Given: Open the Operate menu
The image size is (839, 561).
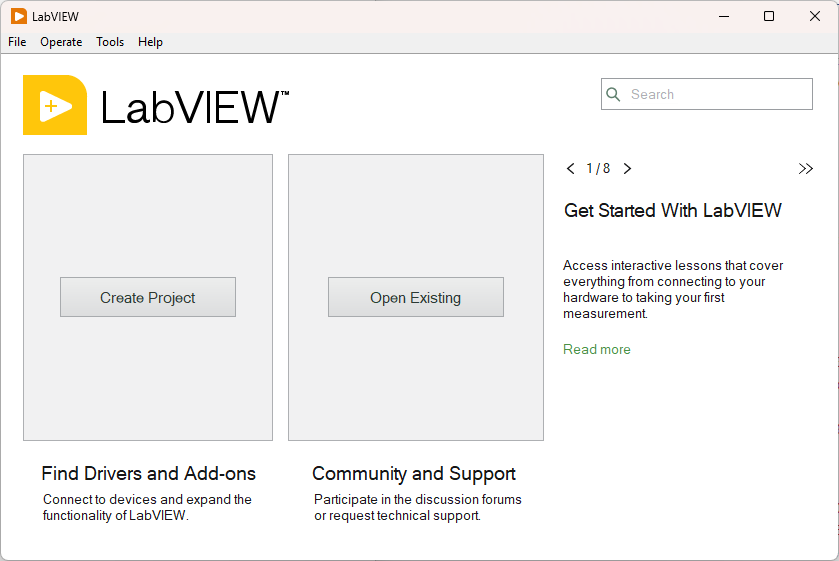Looking at the screenshot, I should (61, 42).
